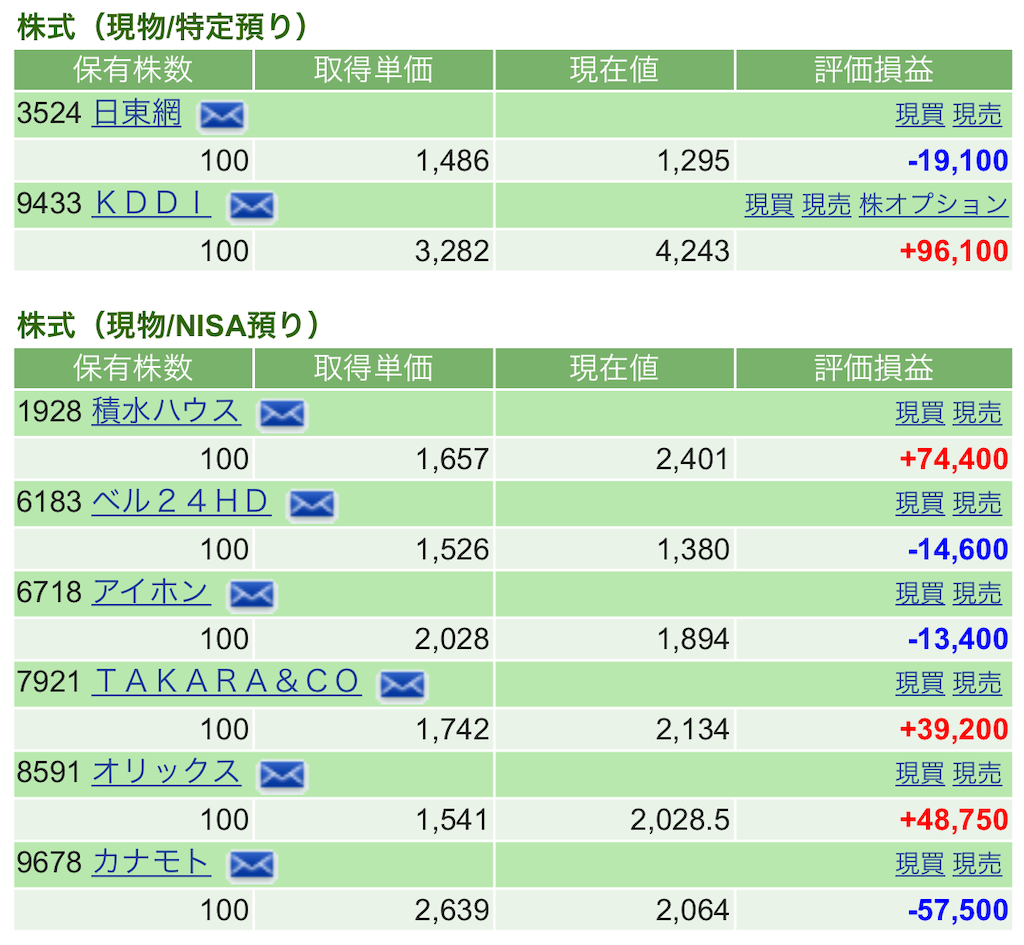Click the +39,200 valuation value
This screenshot has height=945, width=1024.
tap(954, 729)
